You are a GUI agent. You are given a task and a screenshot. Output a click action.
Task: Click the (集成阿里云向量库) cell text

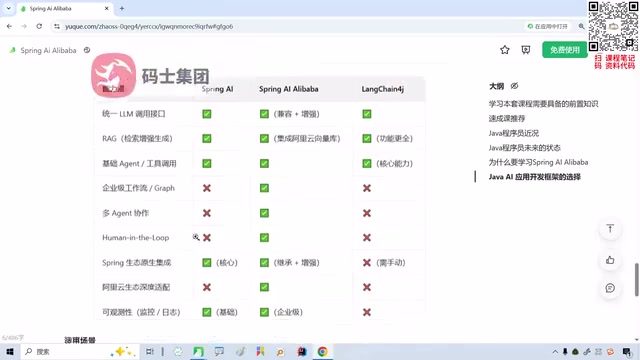coord(307,139)
